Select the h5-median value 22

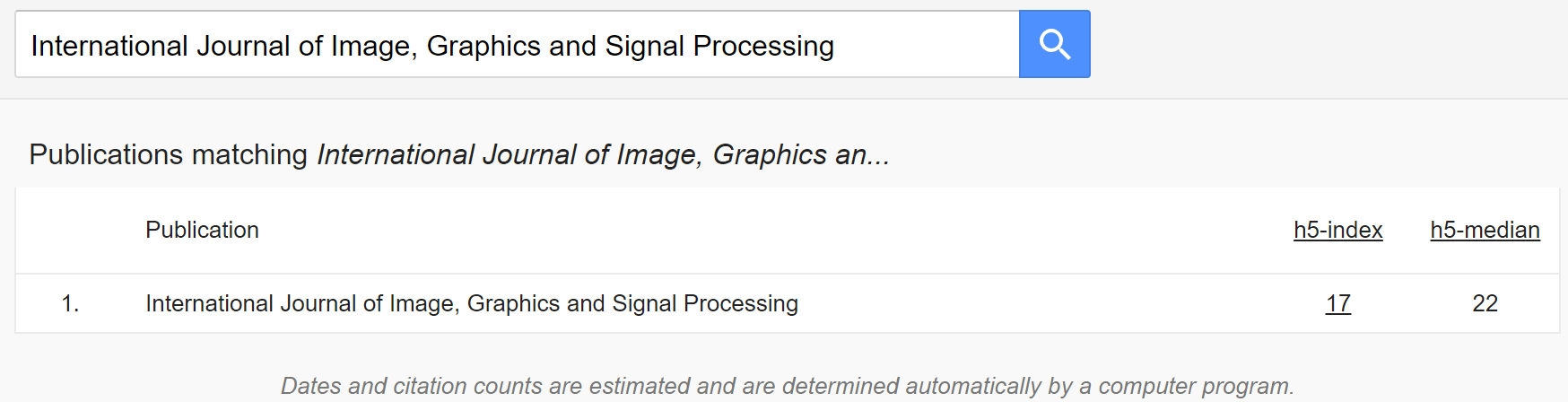(x=1485, y=303)
